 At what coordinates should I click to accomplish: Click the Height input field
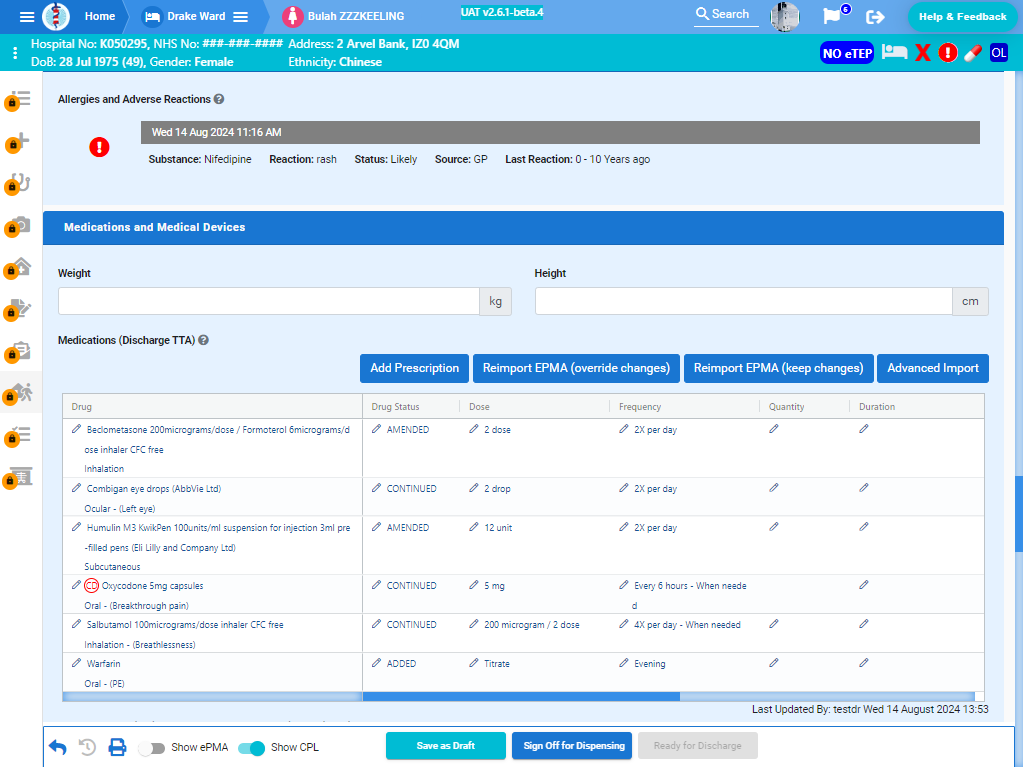pyautogui.click(x=744, y=301)
